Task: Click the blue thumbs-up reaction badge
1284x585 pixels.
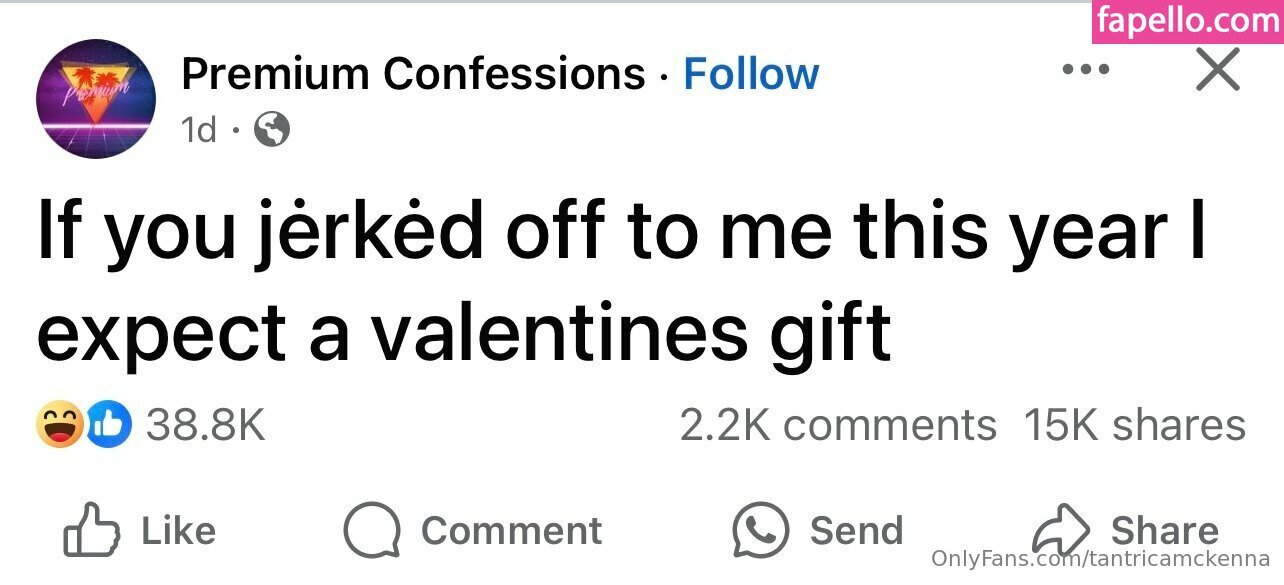Action: pyautogui.click(x=109, y=426)
